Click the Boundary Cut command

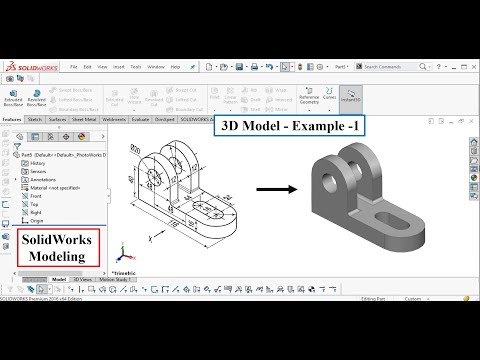[185, 109]
